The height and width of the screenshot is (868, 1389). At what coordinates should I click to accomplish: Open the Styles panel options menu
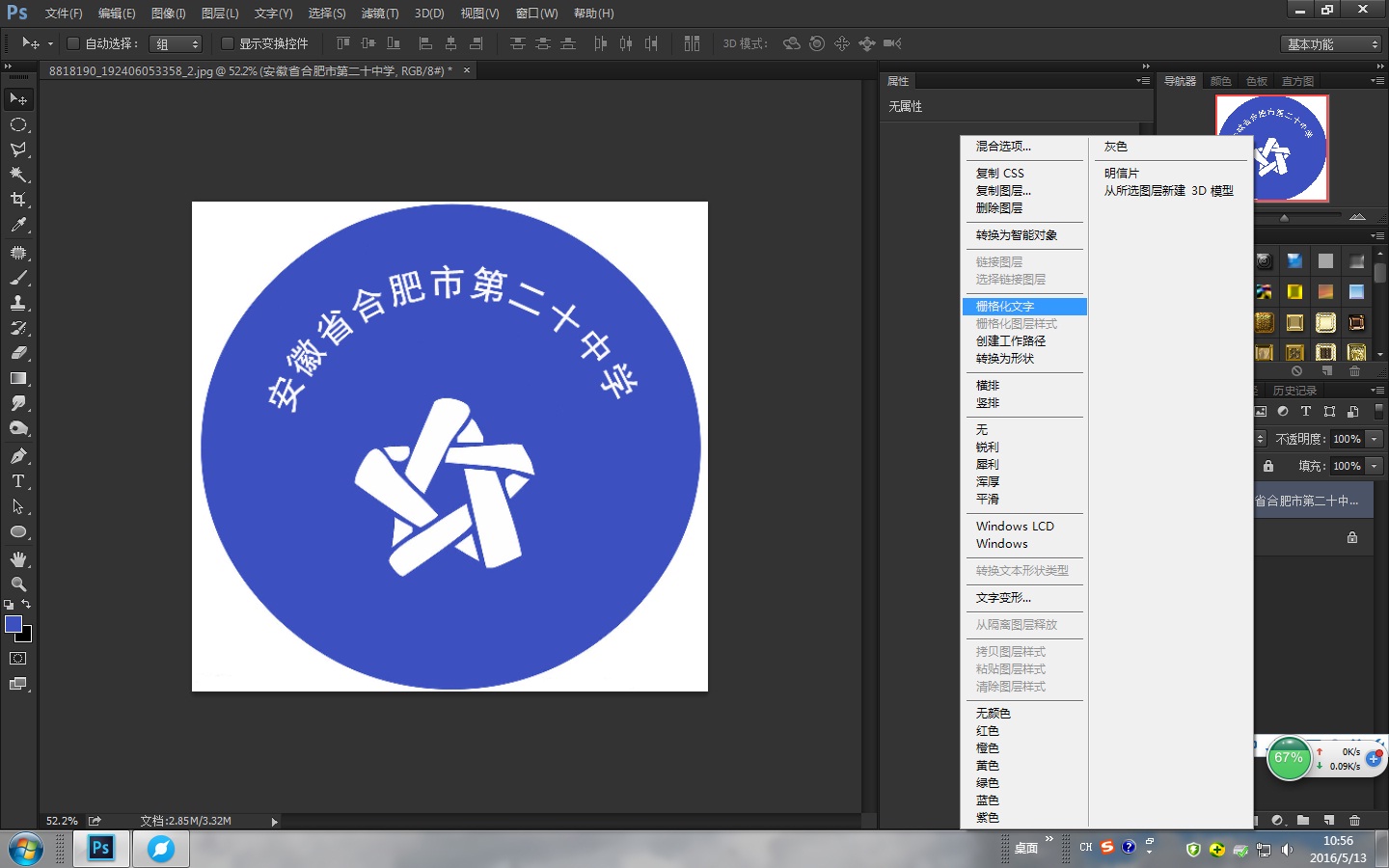tap(1377, 235)
